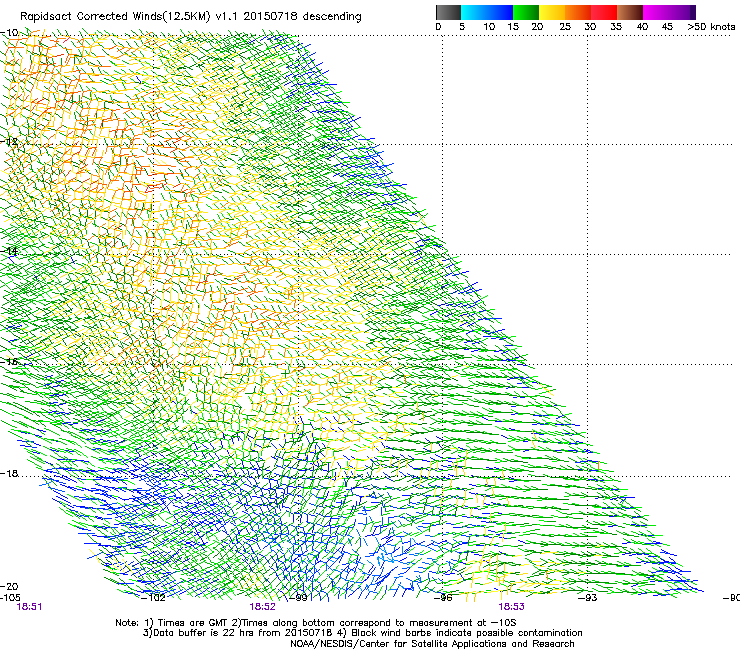Click the '-96' longitude axis label
Image resolution: width=740 pixels, height=650 pixels.
(x=443, y=597)
